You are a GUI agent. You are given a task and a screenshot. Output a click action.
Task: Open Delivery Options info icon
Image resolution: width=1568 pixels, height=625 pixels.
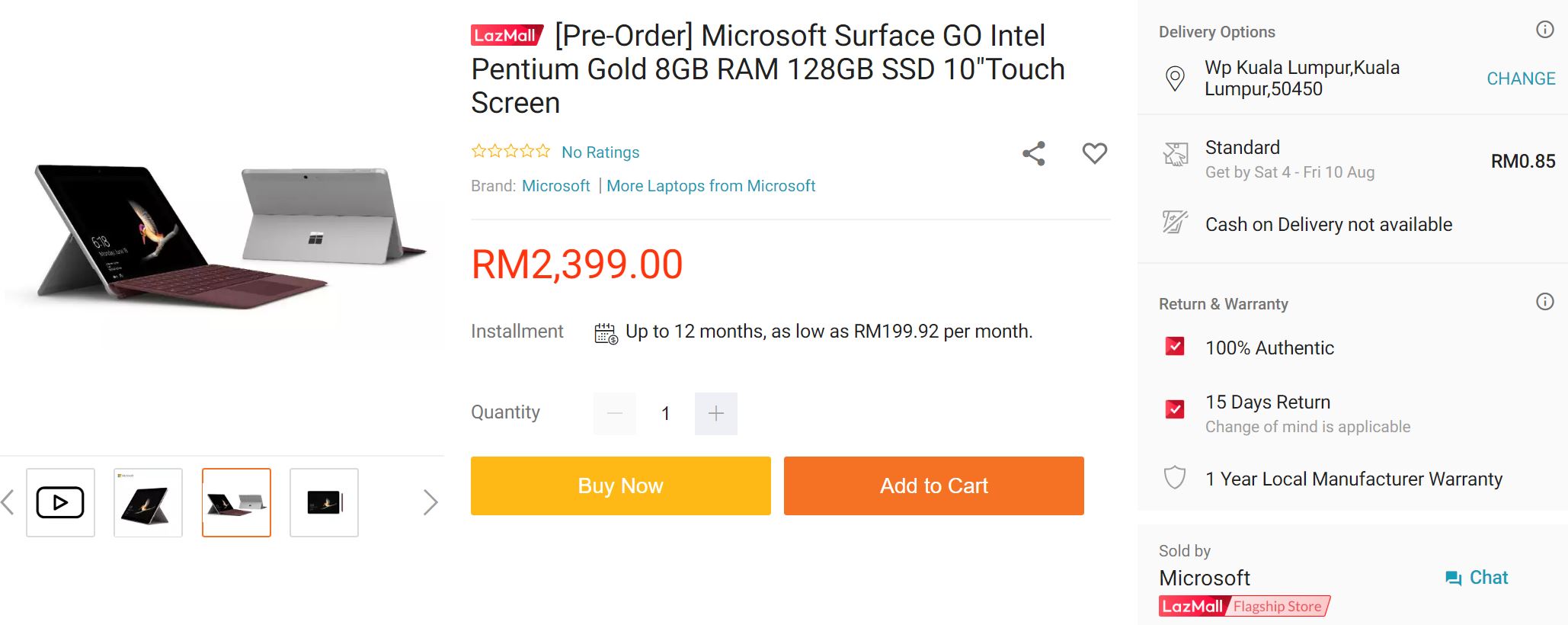pos(1544,30)
